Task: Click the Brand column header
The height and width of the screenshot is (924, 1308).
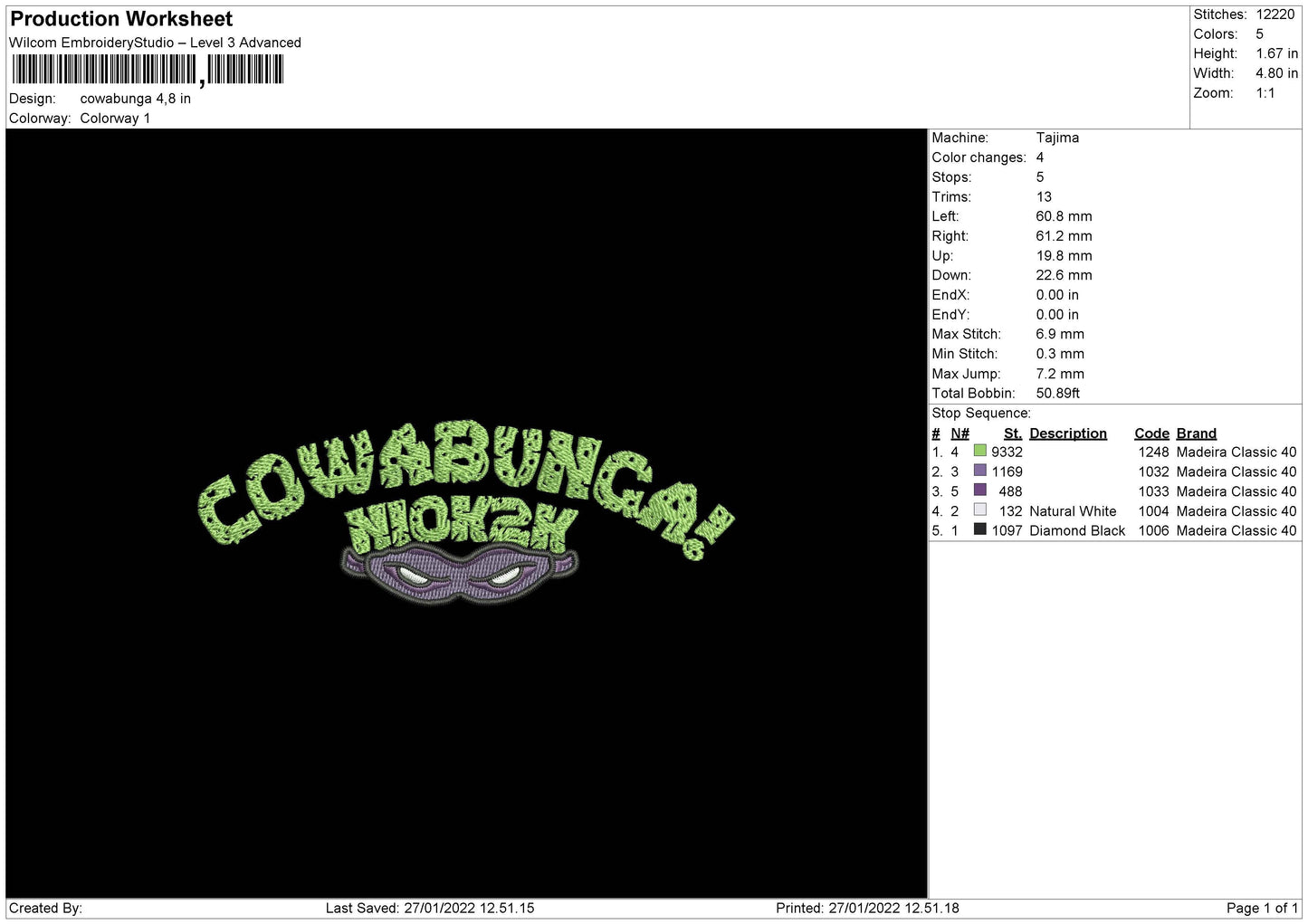Action: [x=1196, y=433]
